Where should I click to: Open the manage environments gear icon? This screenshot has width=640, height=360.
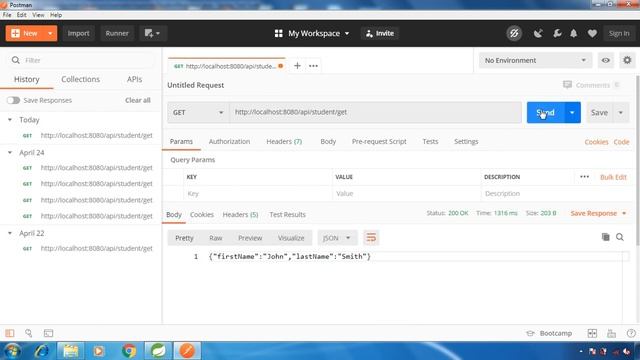click(627, 60)
